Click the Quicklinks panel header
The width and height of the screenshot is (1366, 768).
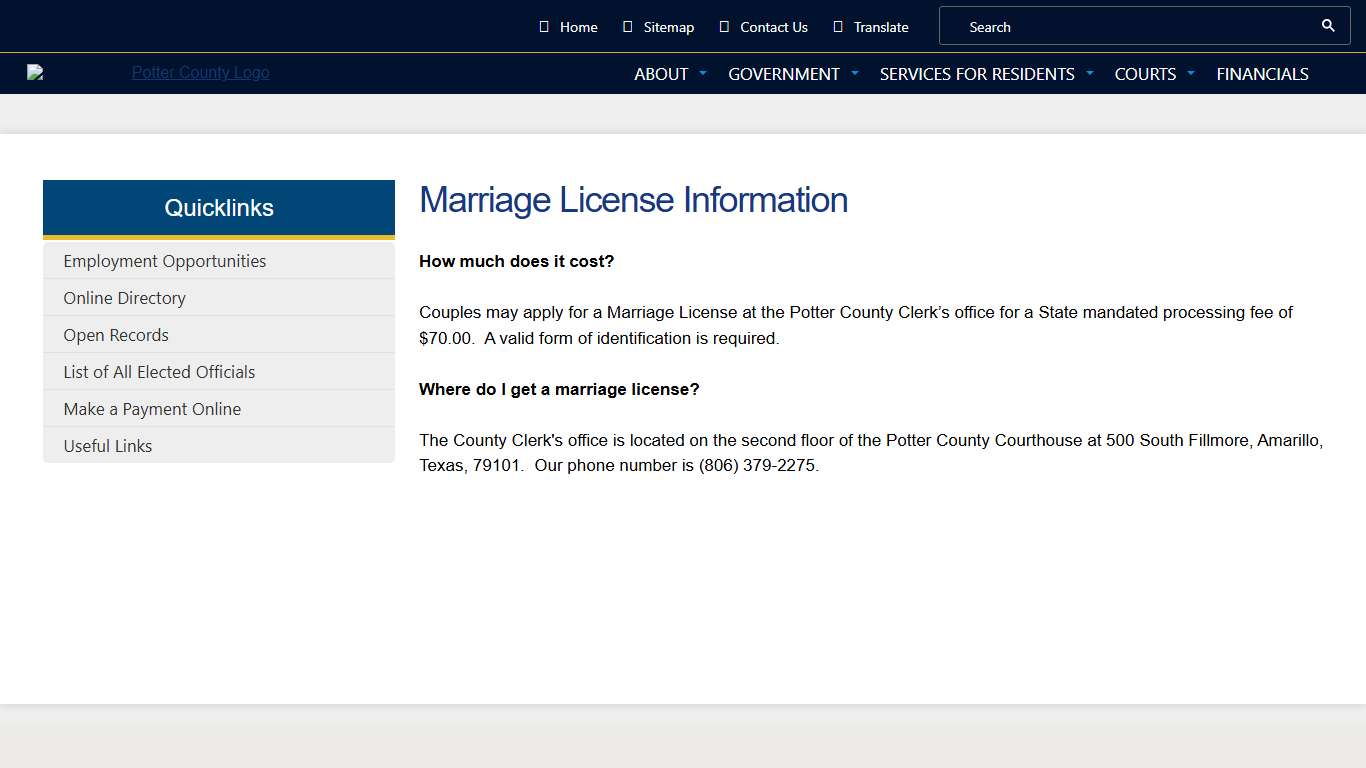point(218,207)
